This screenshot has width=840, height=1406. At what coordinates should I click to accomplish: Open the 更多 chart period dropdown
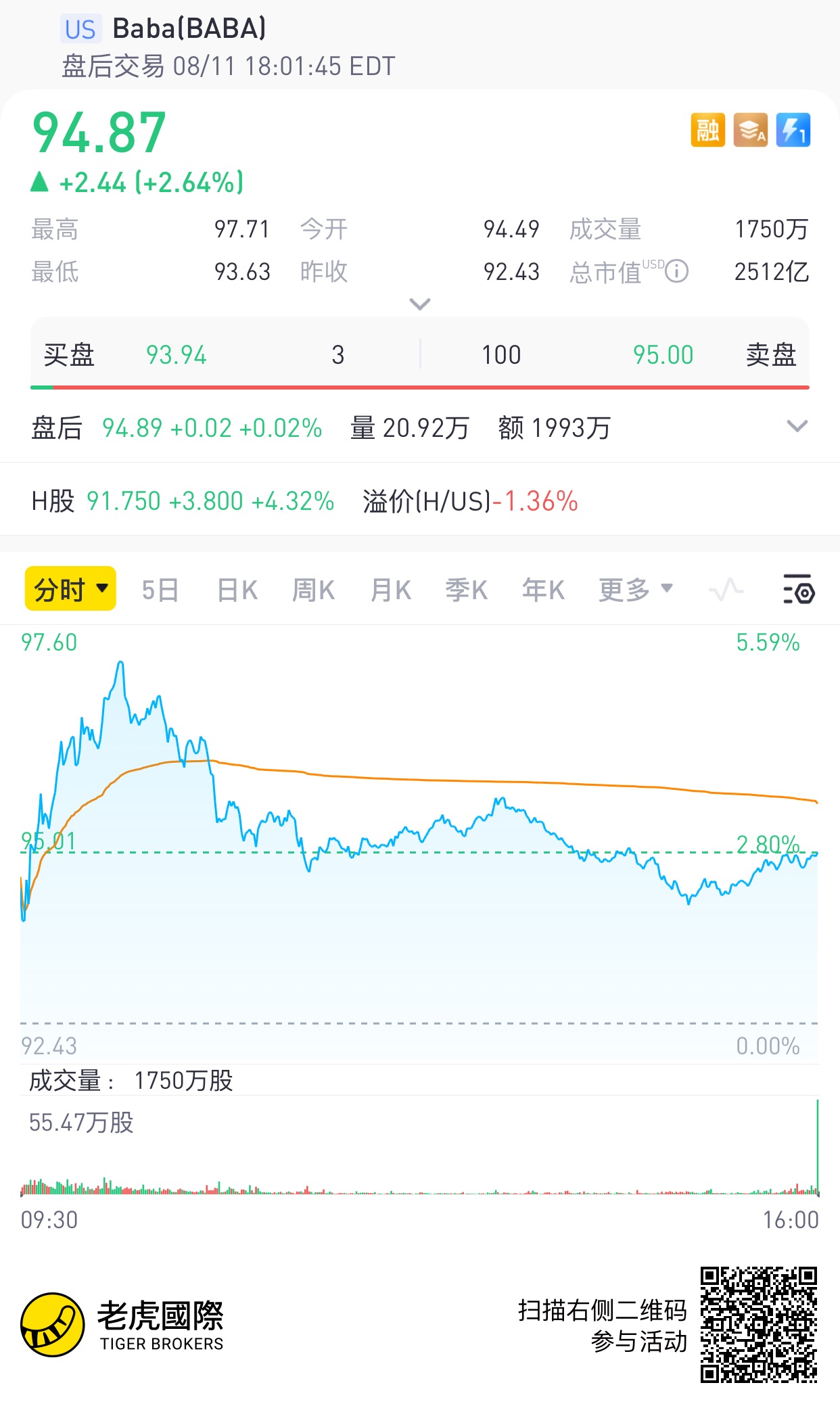click(636, 590)
